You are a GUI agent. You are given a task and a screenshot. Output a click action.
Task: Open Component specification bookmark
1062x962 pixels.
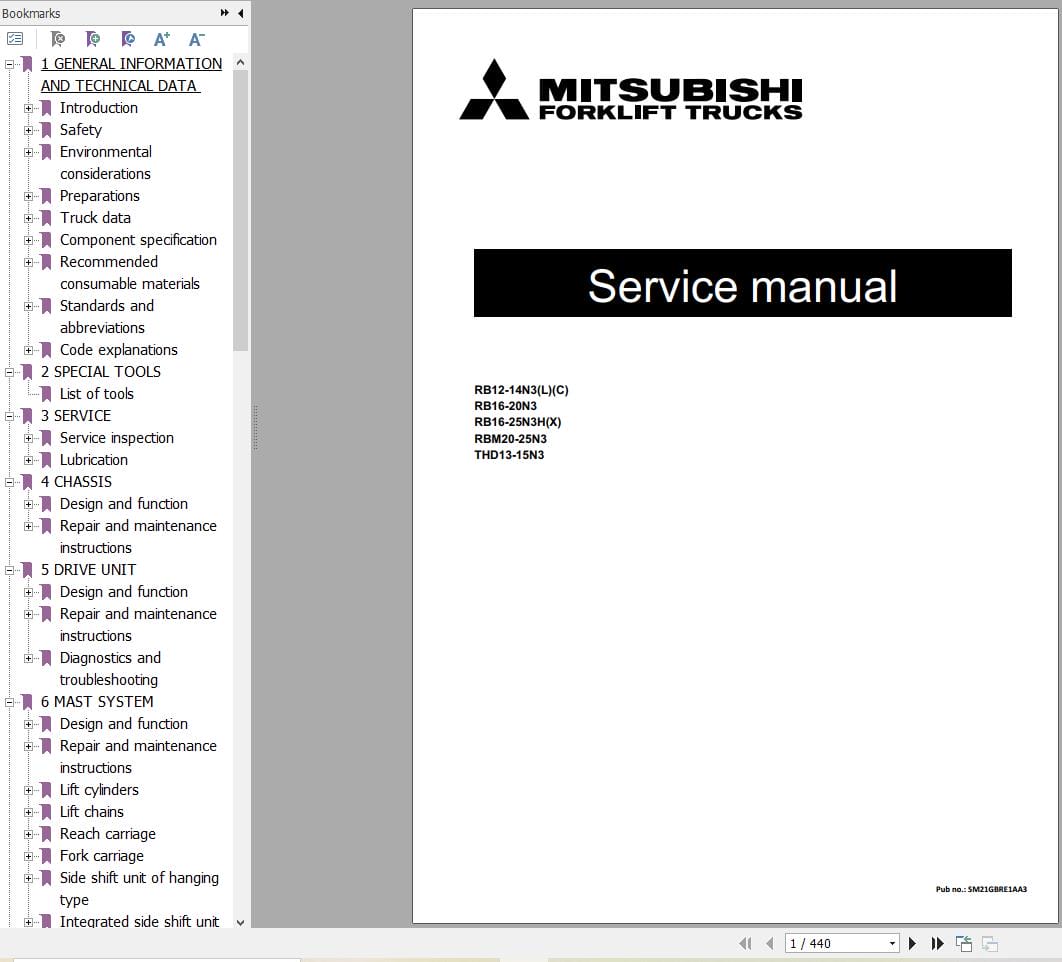[x=138, y=240]
